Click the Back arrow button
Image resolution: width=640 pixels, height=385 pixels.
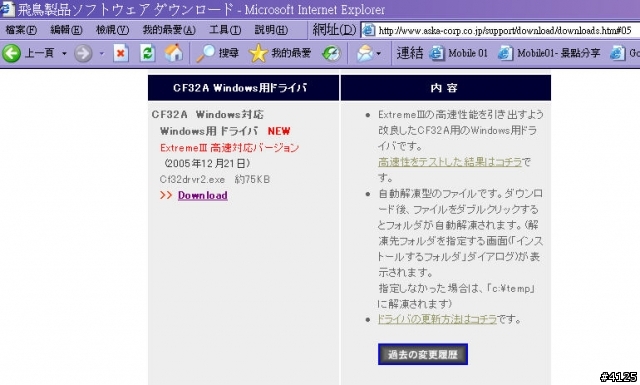tap(11, 53)
